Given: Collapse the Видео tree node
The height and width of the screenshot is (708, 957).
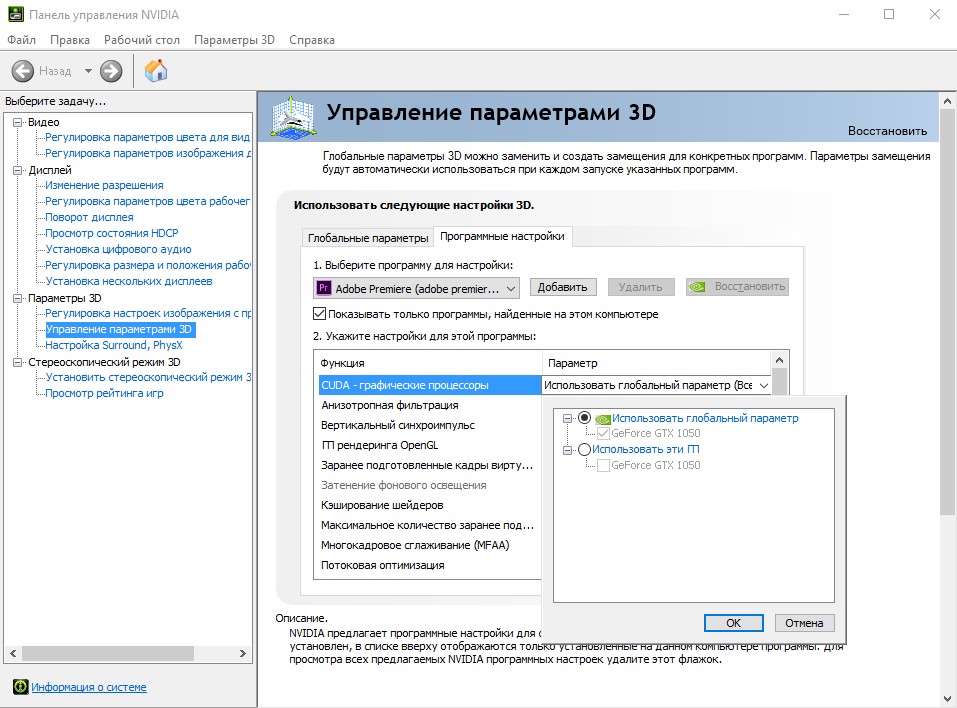Looking at the screenshot, I should [17, 122].
